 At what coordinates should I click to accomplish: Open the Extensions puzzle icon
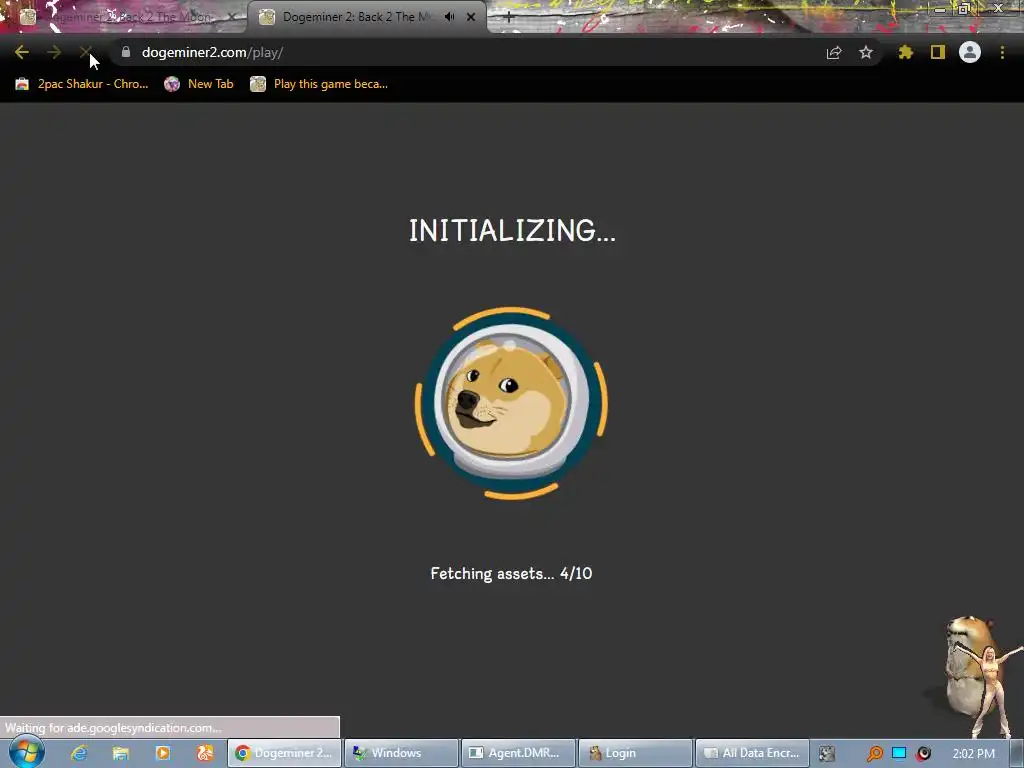[x=905, y=53]
